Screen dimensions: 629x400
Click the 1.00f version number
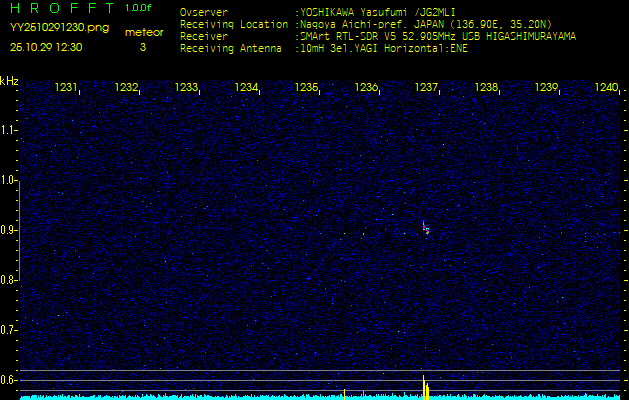click(139, 8)
